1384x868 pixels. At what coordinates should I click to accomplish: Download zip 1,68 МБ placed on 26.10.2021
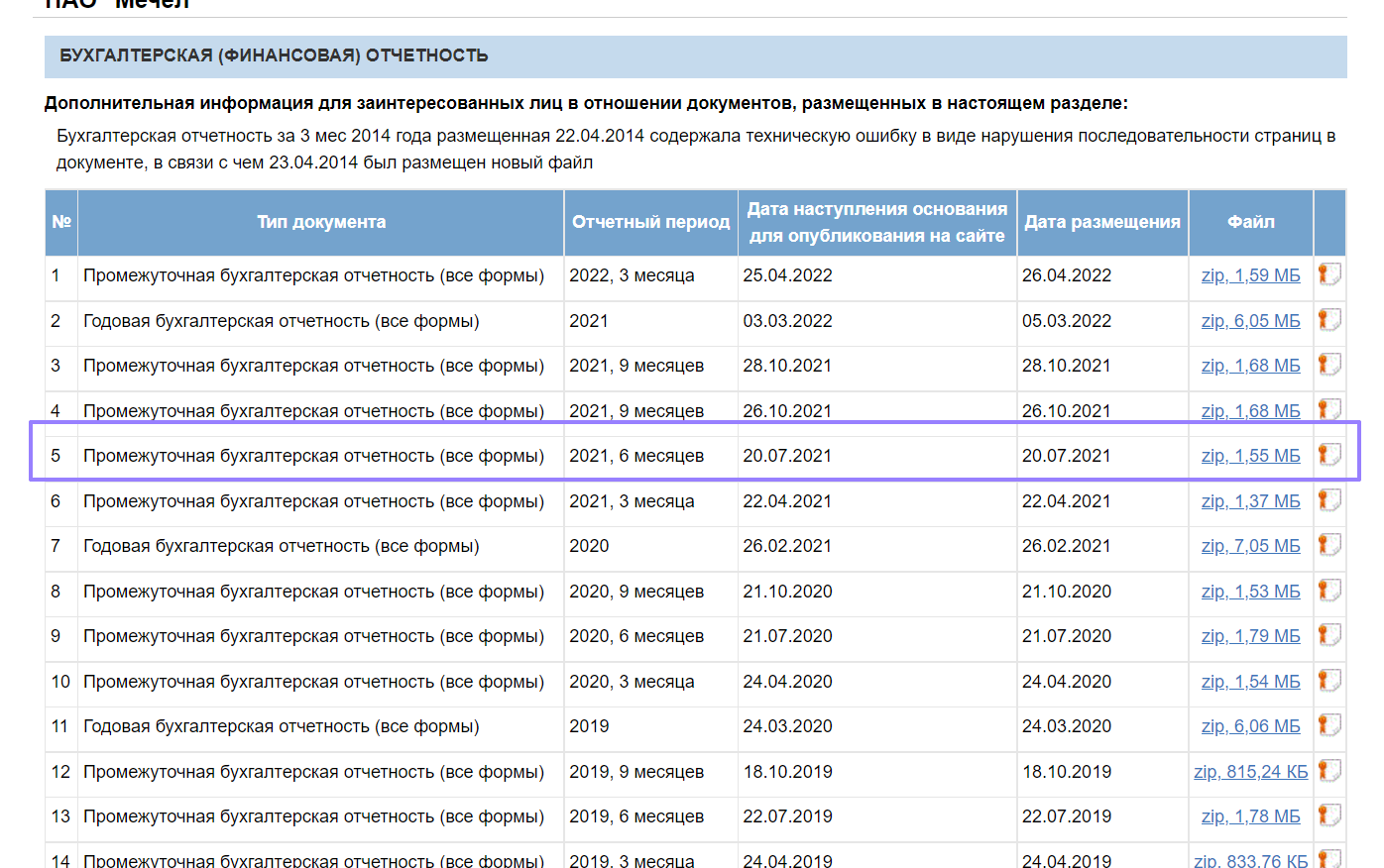point(1250,411)
